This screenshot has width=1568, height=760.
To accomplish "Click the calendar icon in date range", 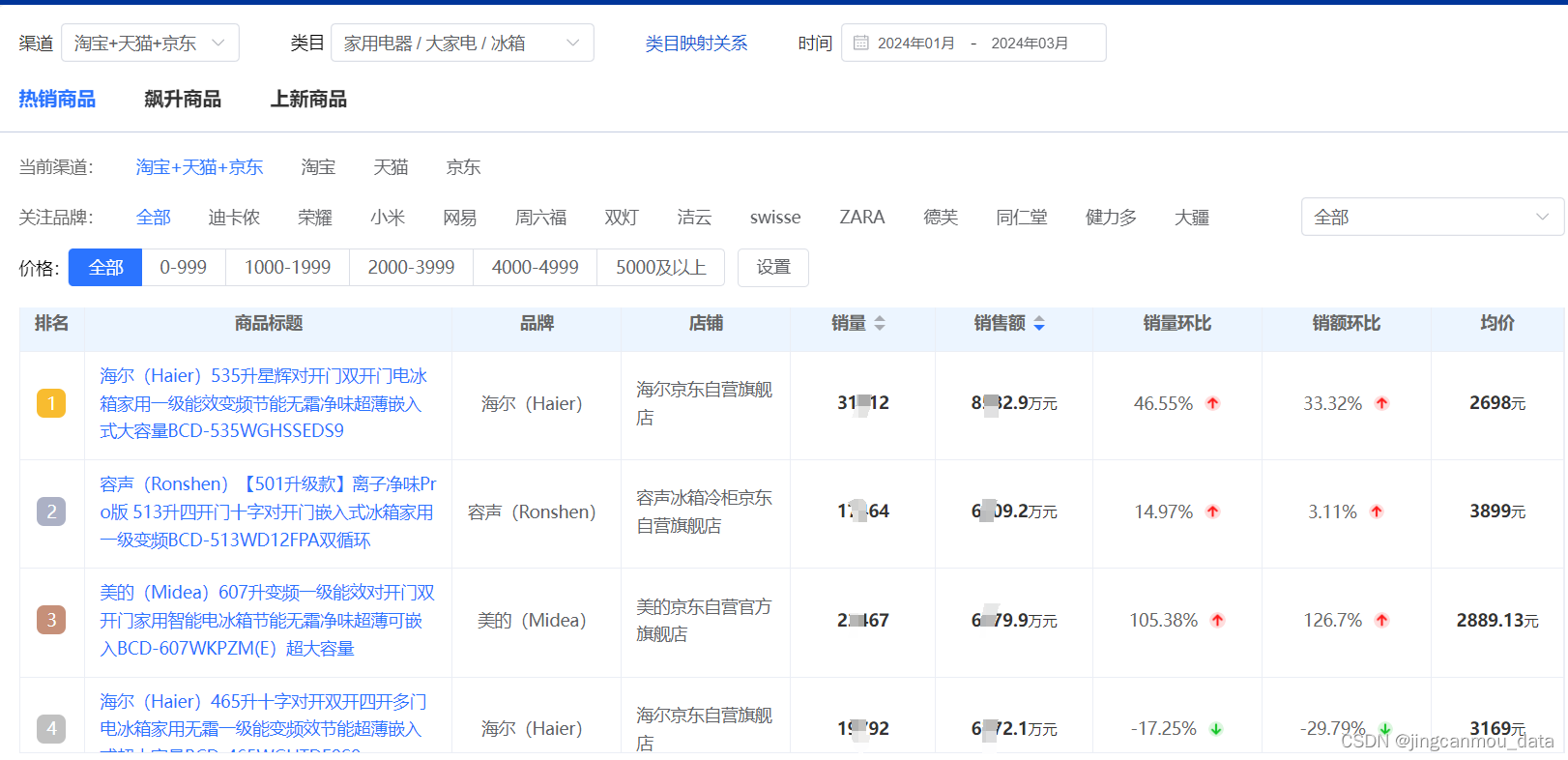I will pyautogui.click(x=860, y=43).
